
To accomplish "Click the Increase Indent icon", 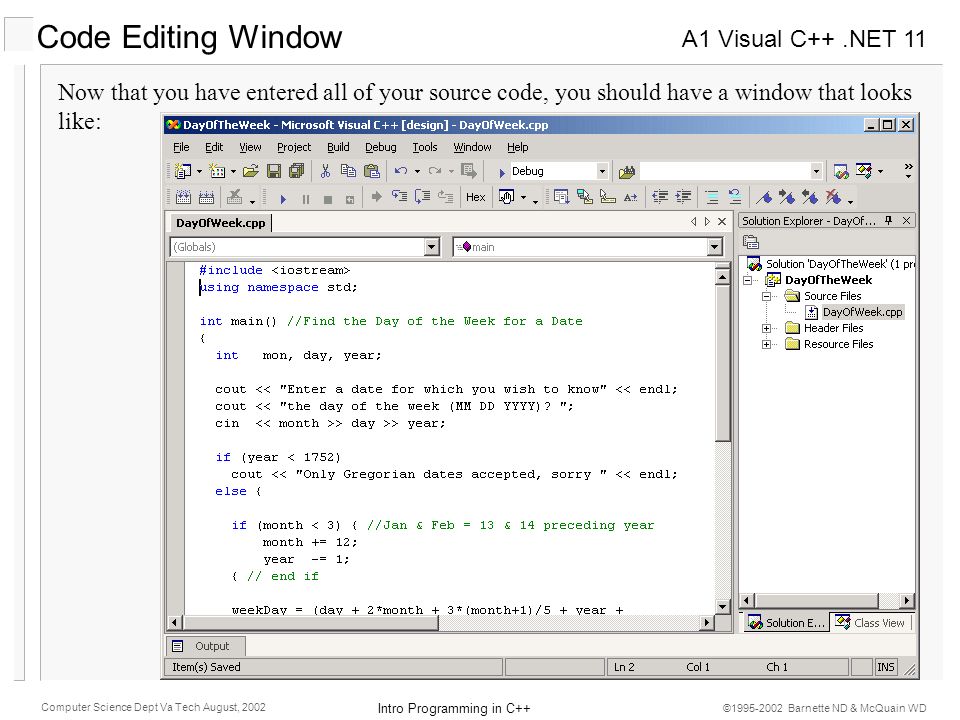I will tap(683, 197).
